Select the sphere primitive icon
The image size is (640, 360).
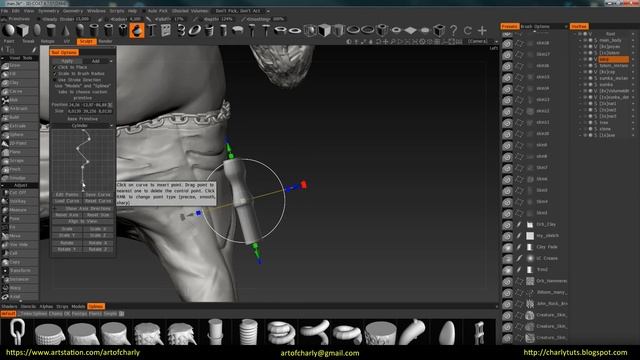pos(8,30)
